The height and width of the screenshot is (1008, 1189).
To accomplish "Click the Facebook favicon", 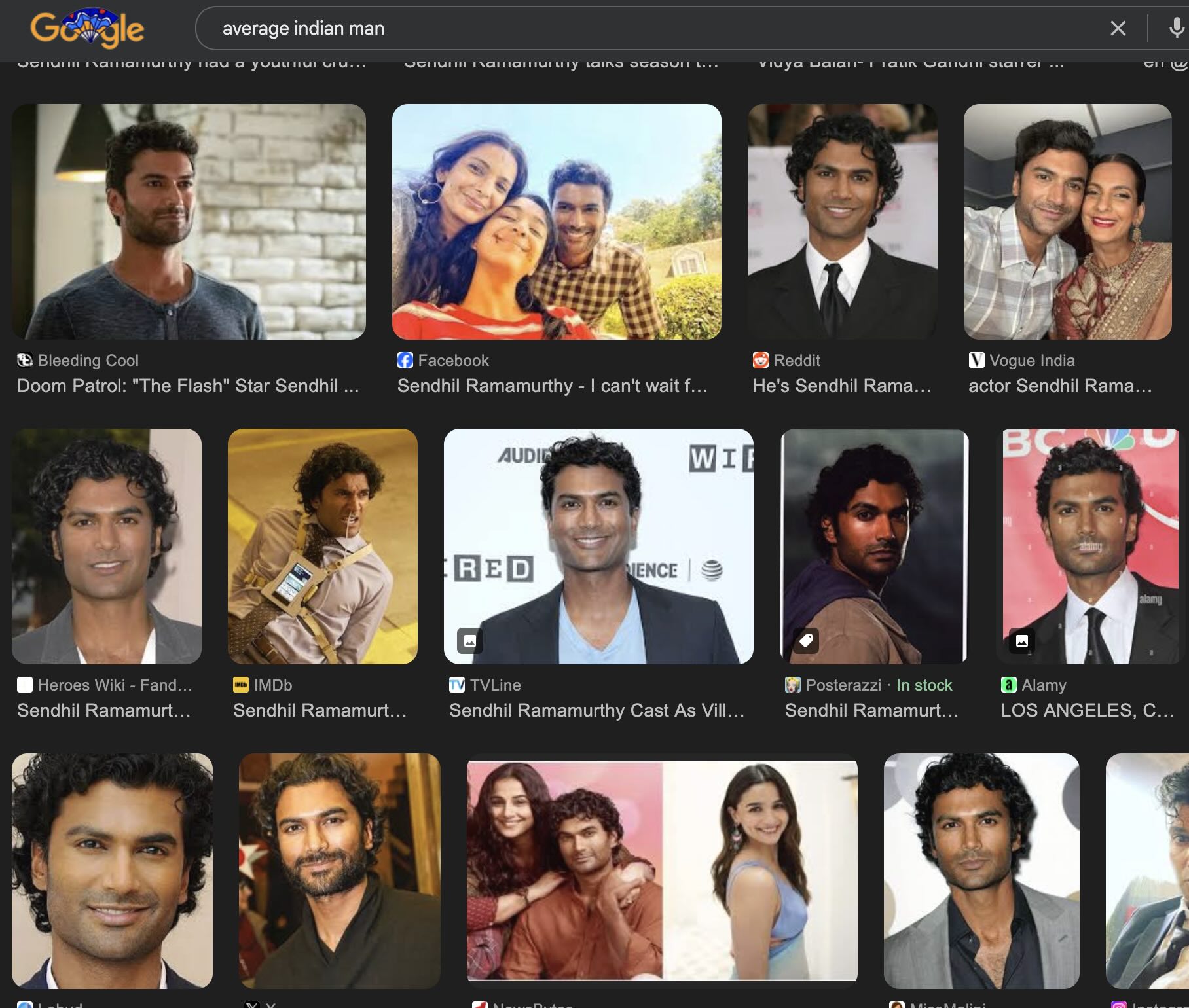I will [405, 360].
